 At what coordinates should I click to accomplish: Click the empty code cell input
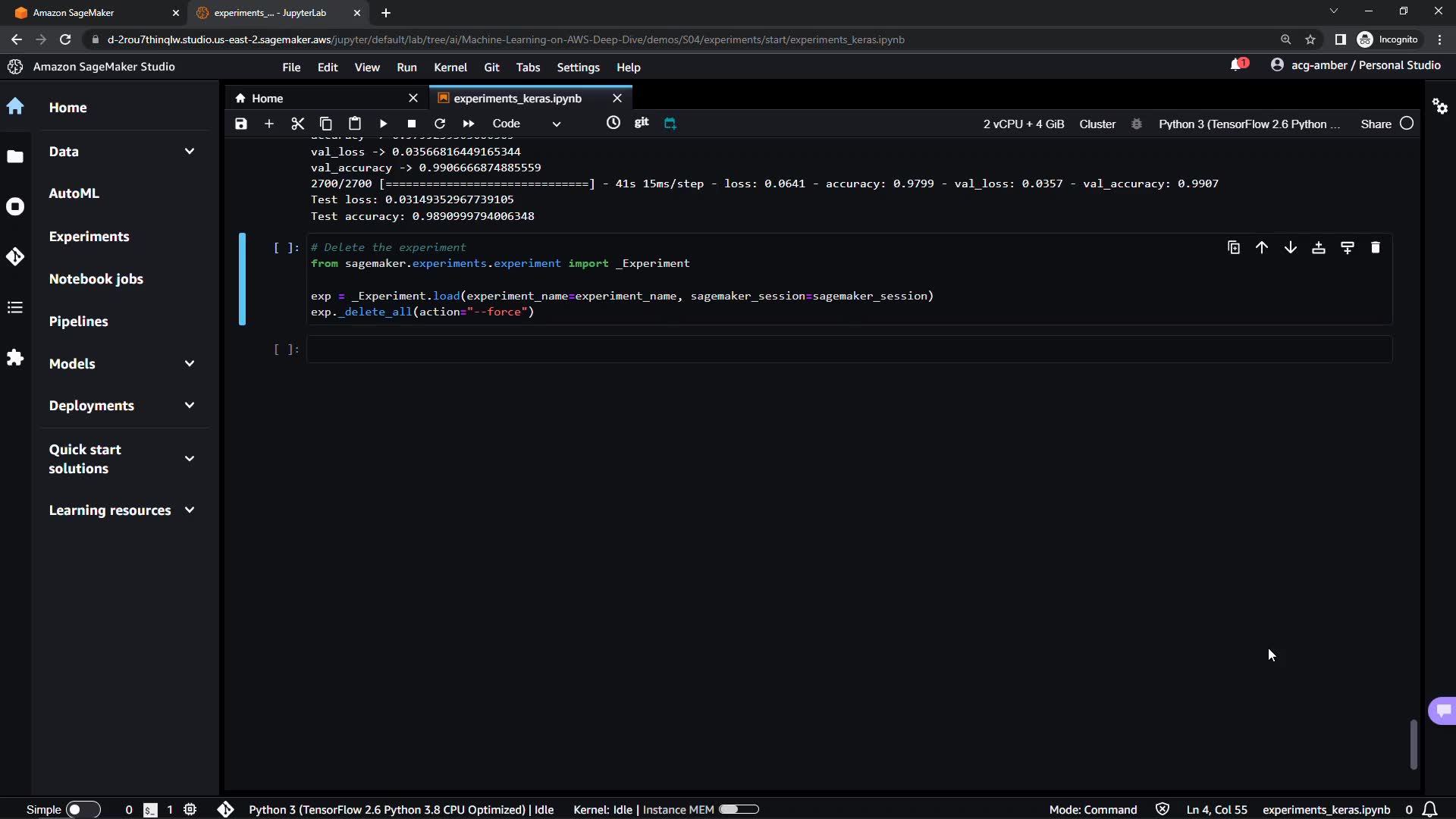(849, 350)
